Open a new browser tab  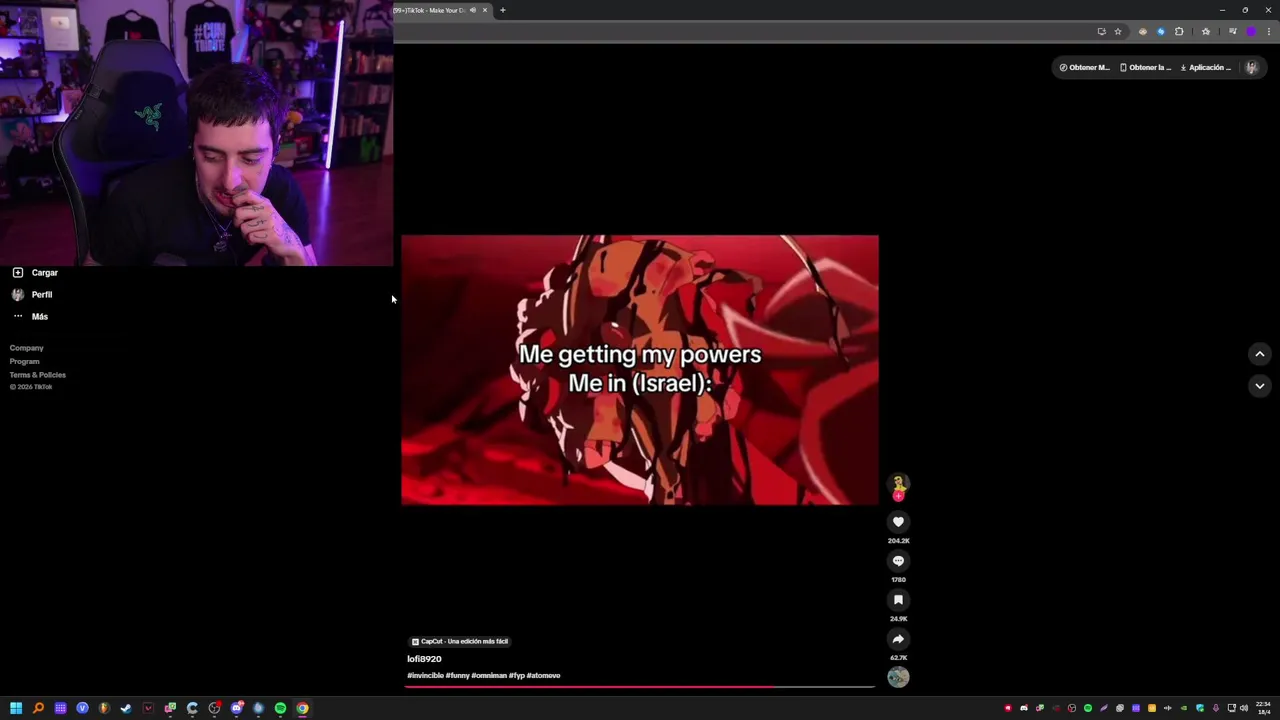click(x=503, y=10)
